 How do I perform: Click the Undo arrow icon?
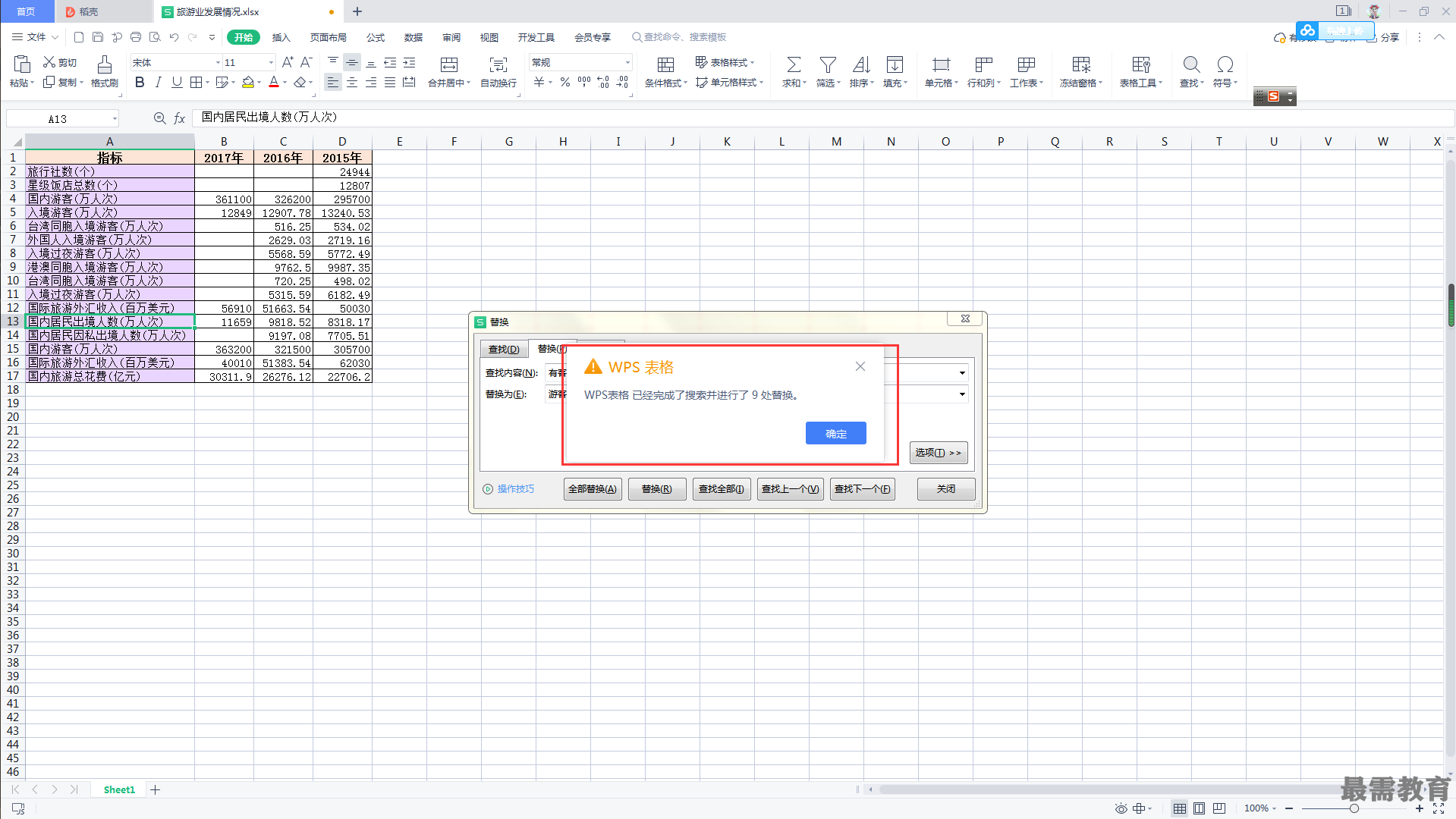point(174,37)
